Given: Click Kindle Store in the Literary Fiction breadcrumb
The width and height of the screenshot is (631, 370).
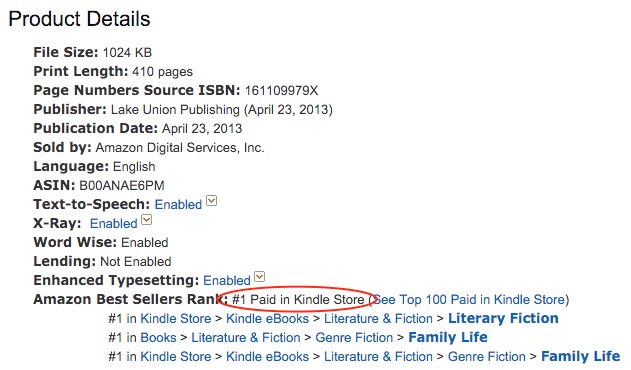Looking at the screenshot, I should [x=175, y=318].
